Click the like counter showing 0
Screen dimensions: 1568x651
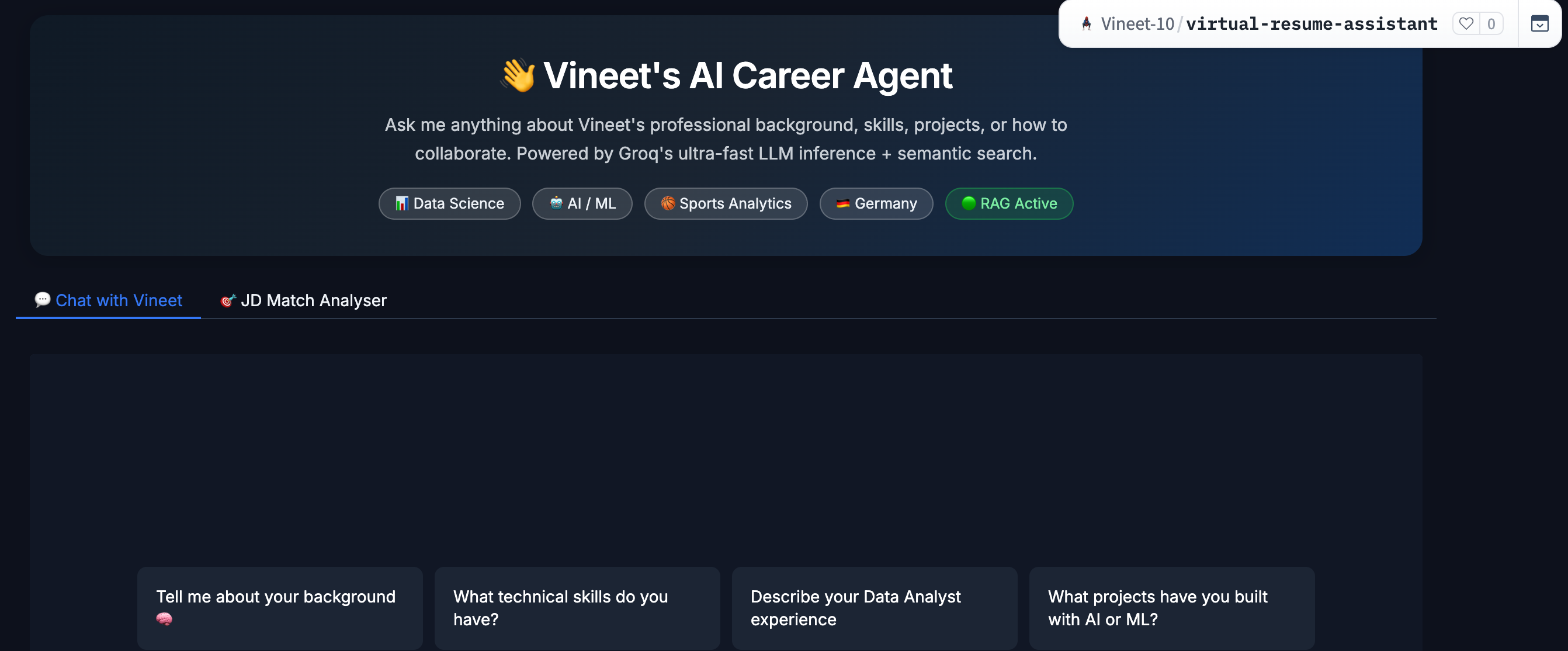(x=1491, y=24)
